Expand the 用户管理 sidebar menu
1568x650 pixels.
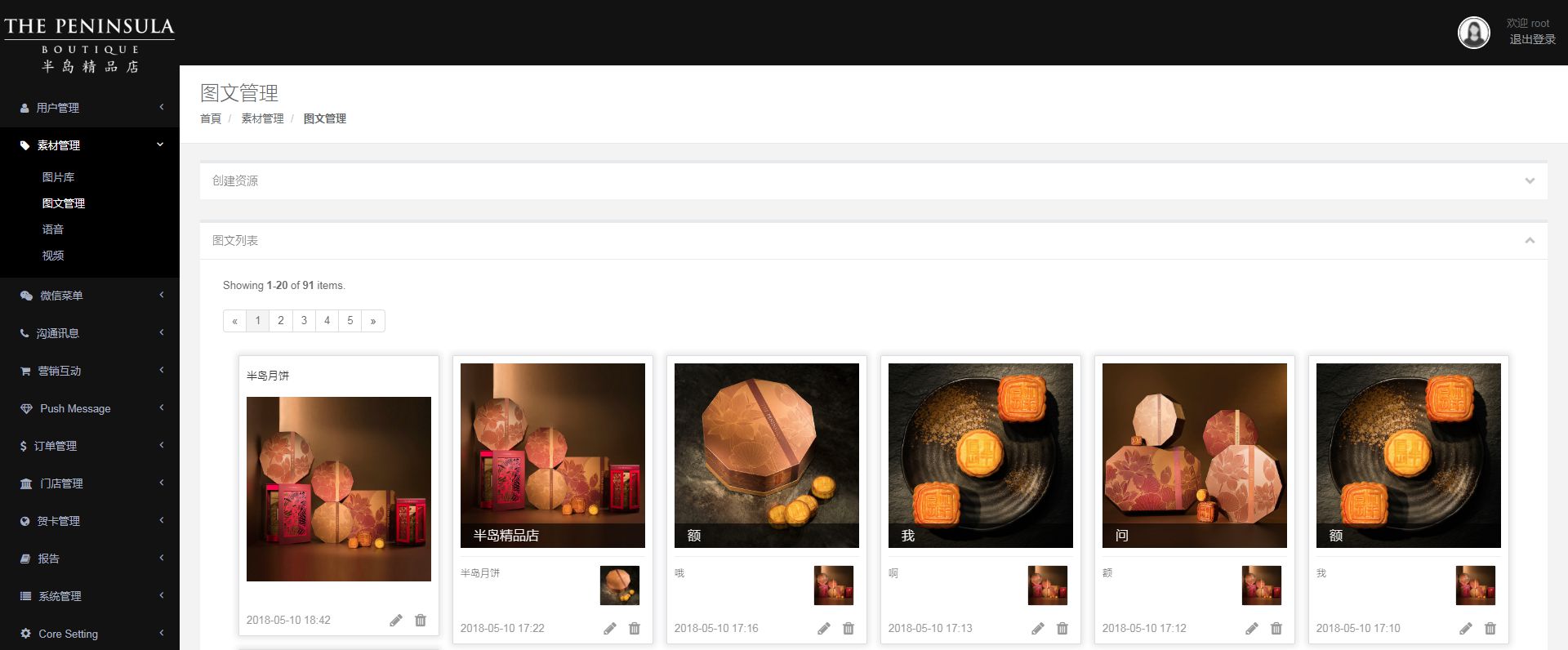click(x=90, y=108)
